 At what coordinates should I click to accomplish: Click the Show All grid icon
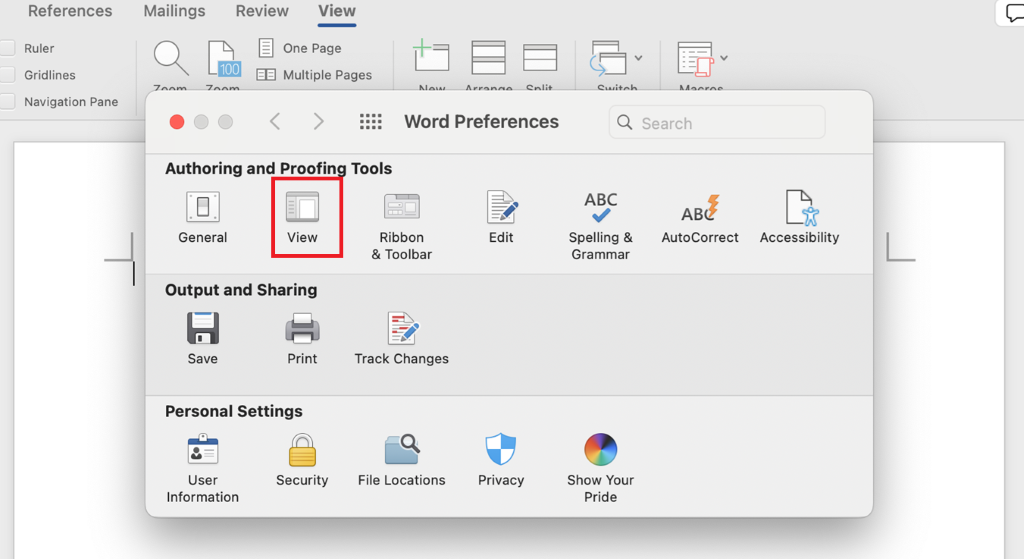tap(370, 122)
